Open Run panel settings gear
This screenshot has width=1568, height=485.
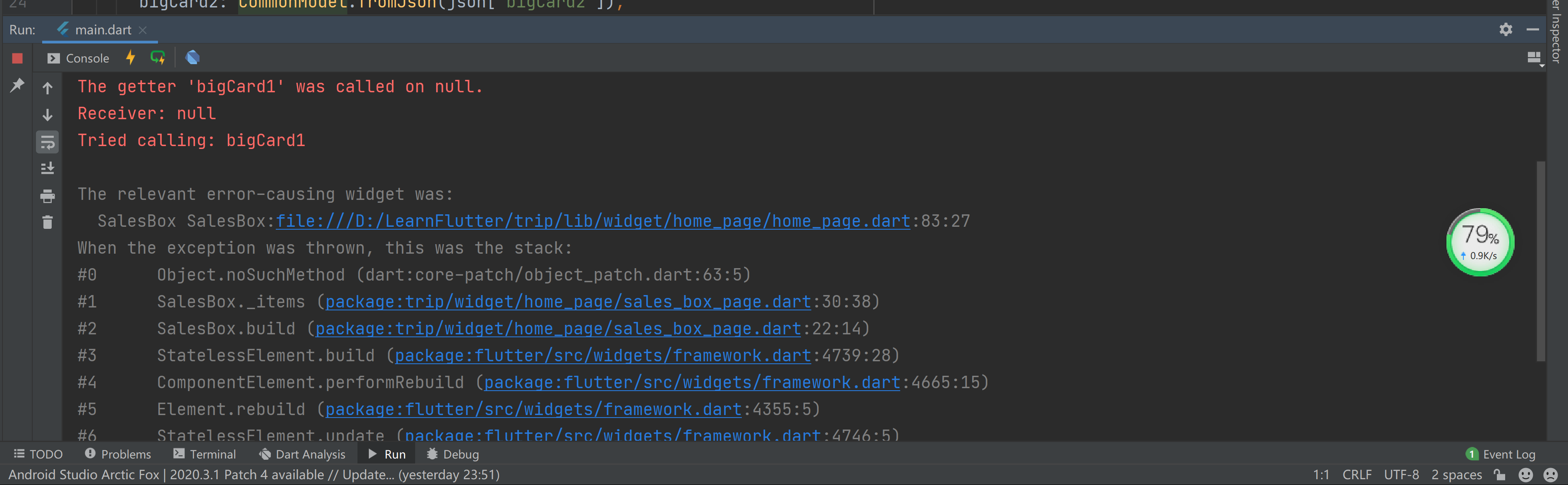pos(1505,29)
